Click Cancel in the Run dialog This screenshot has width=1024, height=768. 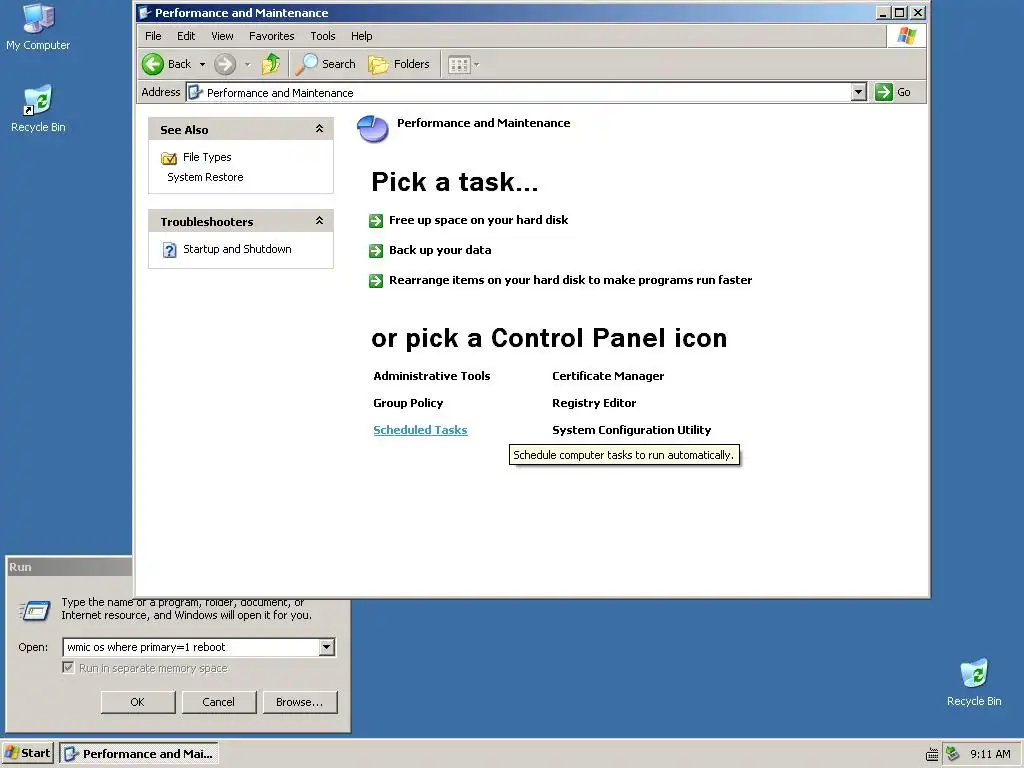tap(219, 702)
